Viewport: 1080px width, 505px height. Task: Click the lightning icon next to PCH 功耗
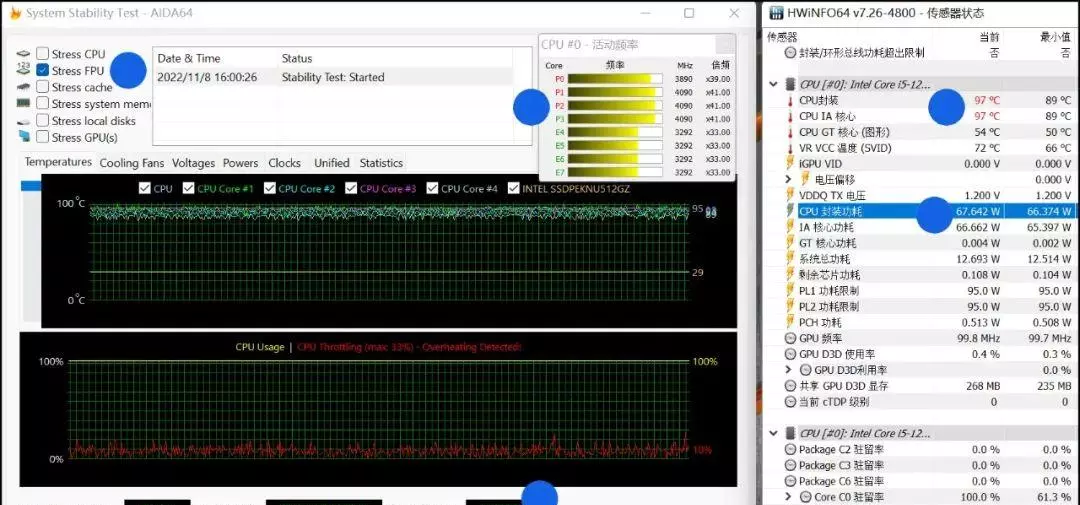tap(791, 322)
